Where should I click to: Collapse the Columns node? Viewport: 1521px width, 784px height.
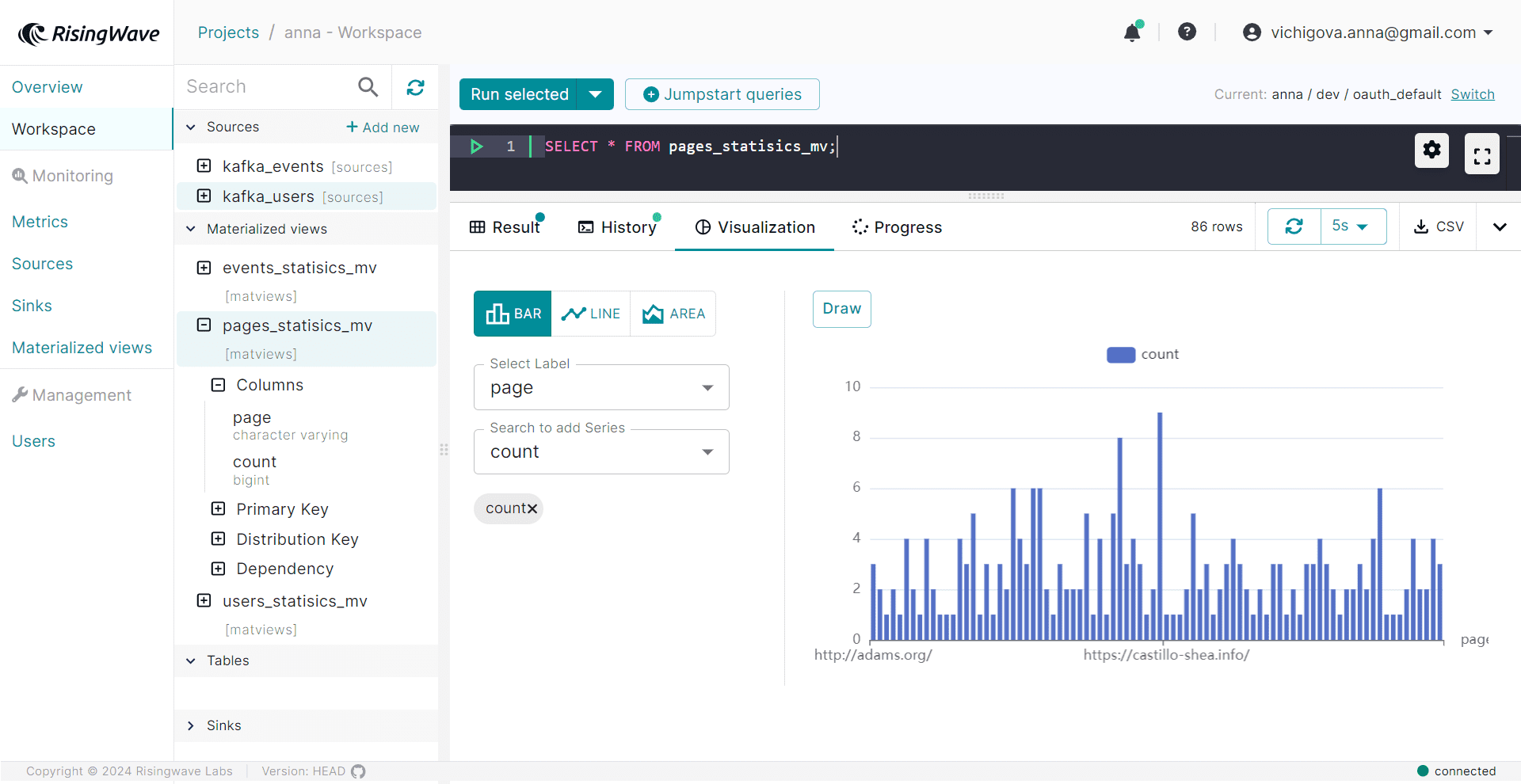coord(218,385)
